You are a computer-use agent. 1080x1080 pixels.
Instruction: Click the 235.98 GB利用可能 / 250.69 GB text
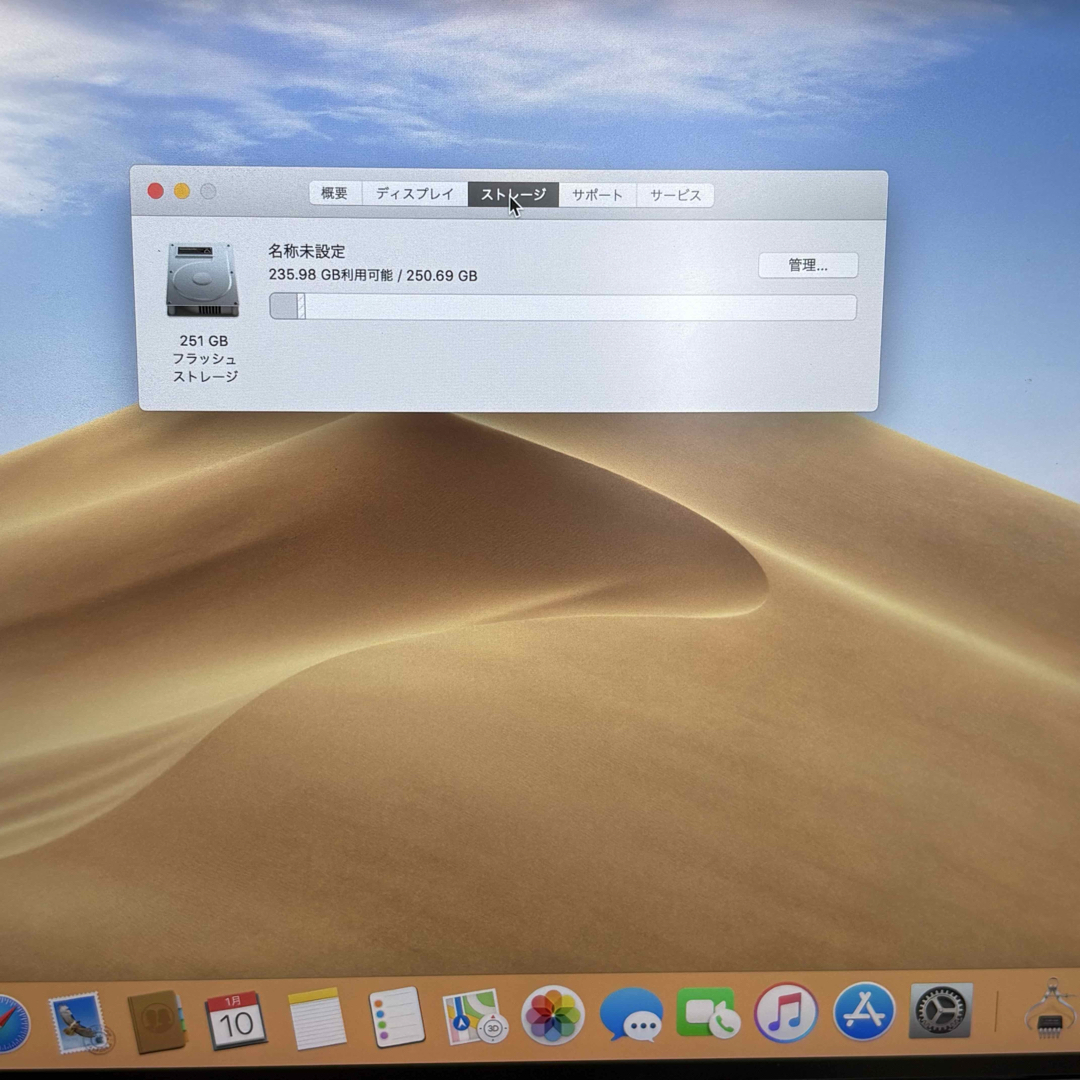coord(373,276)
